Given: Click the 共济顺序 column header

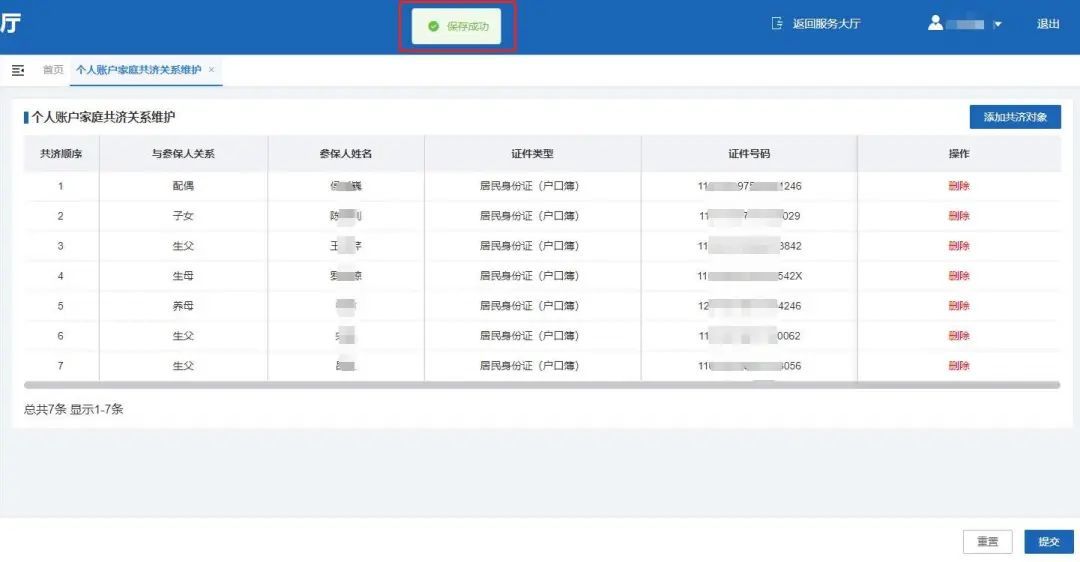Looking at the screenshot, I should [x=61, y=154].
